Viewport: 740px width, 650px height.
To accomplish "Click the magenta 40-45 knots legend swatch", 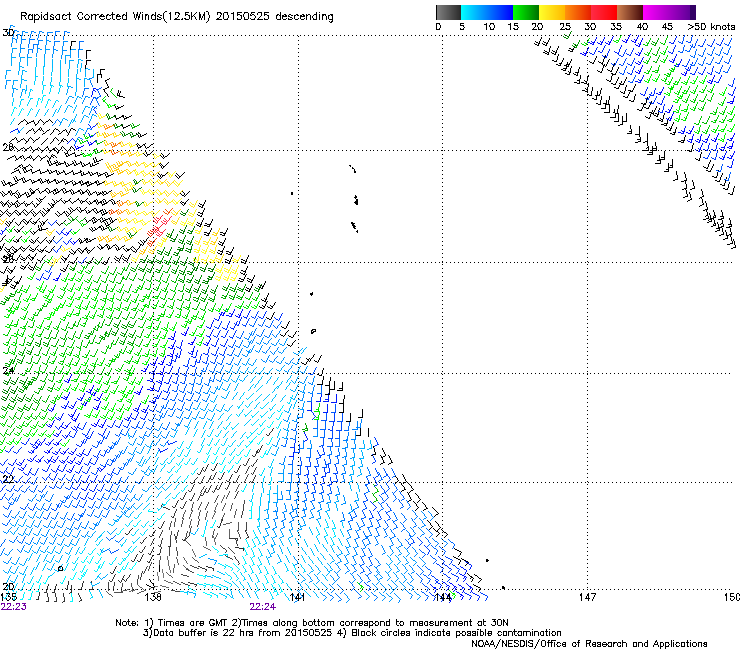I will [656, 12].
